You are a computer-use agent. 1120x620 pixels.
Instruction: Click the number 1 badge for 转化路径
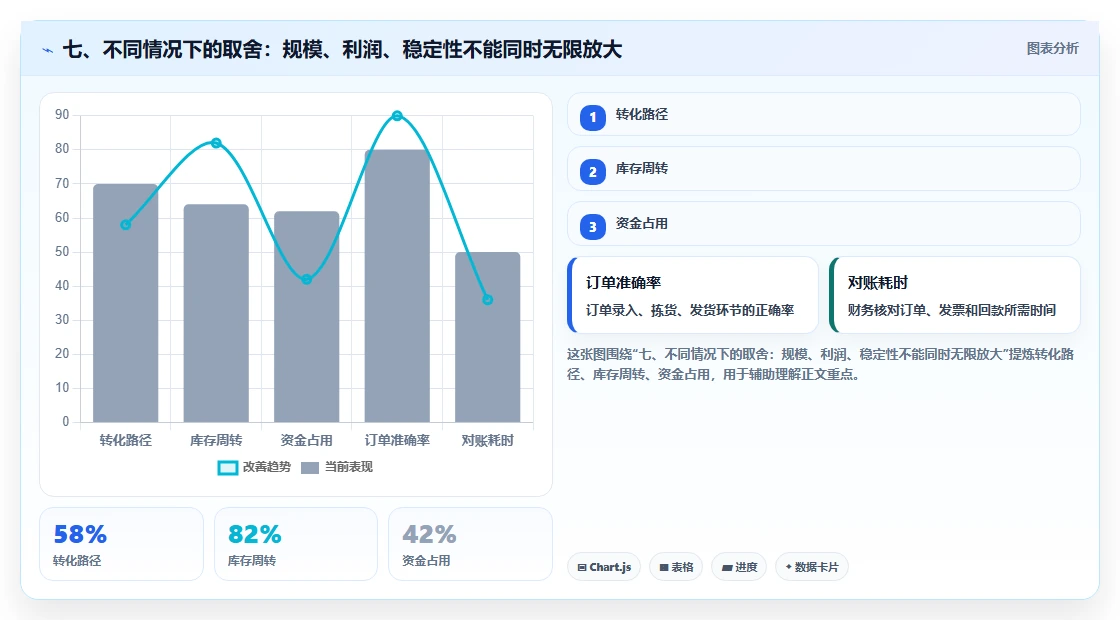(x=592, y=117)
